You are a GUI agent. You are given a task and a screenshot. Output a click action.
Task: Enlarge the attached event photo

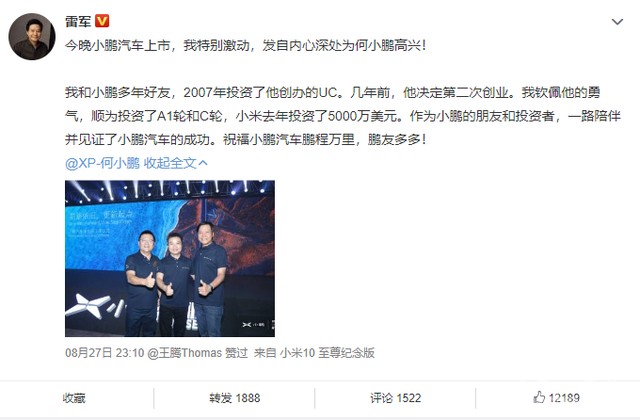(x=170, y=258)
